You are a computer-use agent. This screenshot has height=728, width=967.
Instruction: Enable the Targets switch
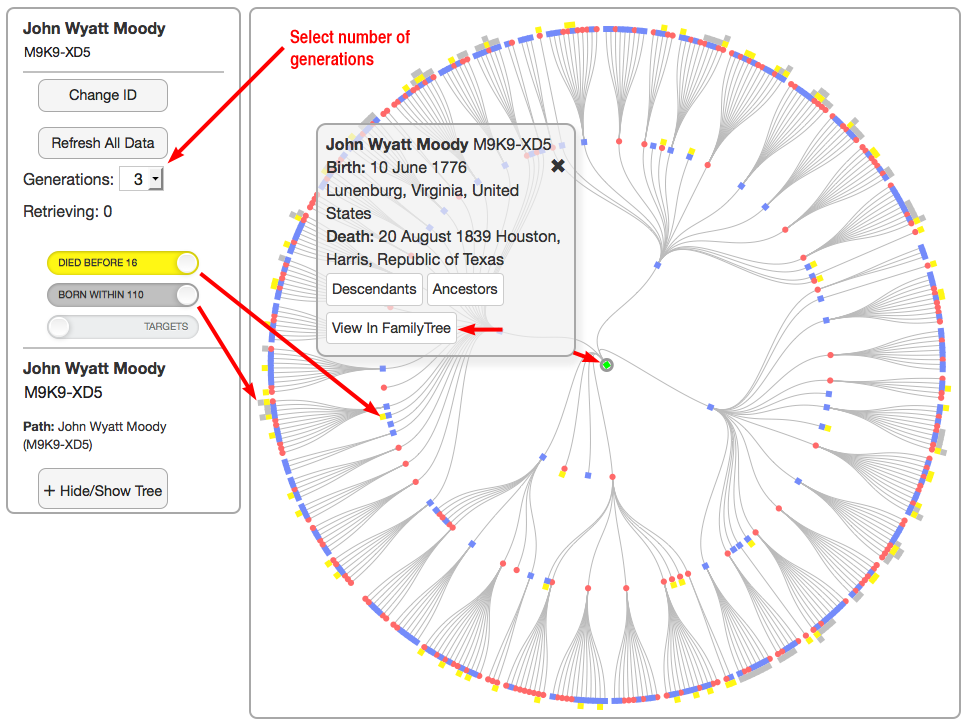(123, 326)
